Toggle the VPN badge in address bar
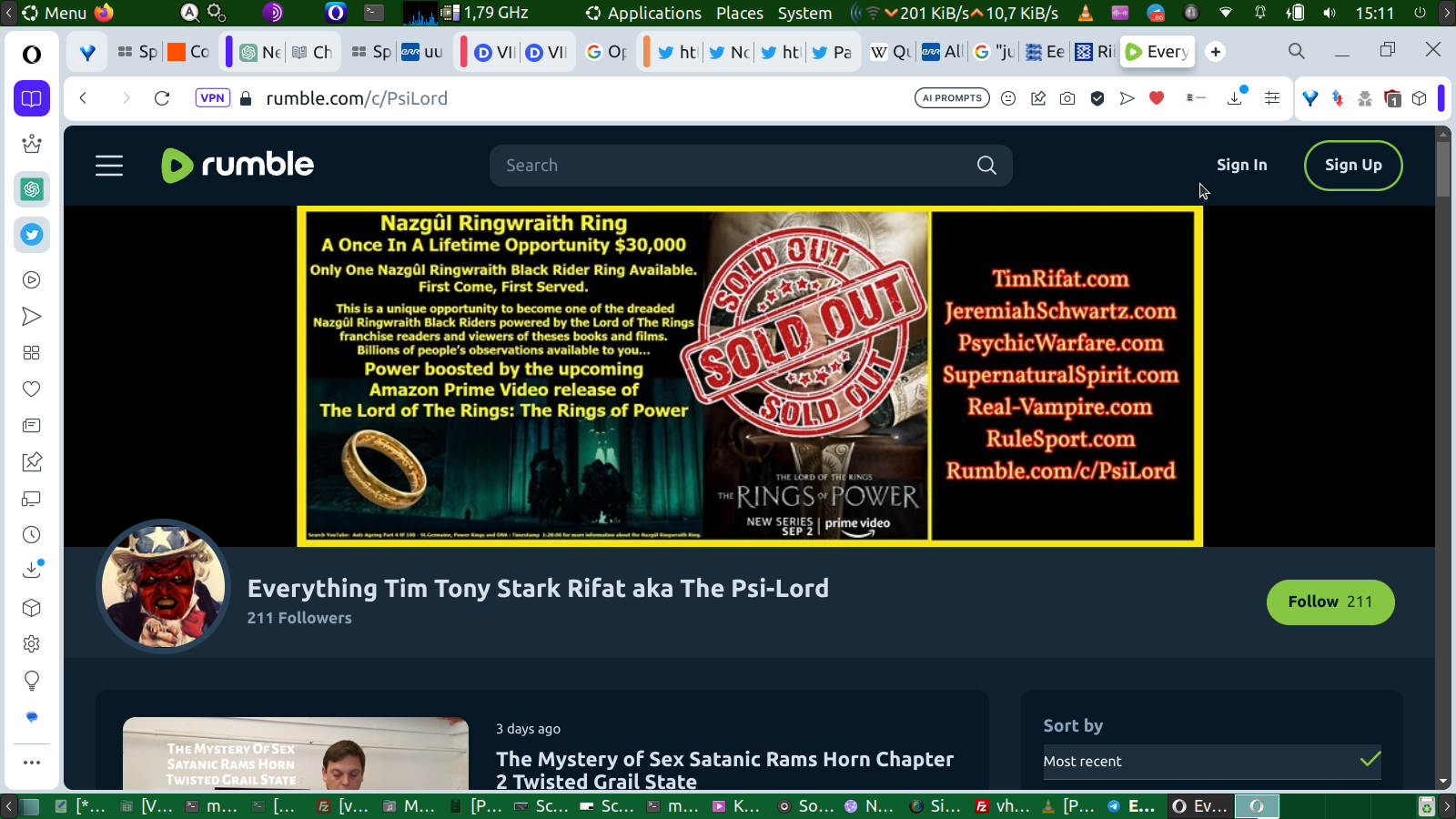This screenshot has height=819, width=1456. click(213, 98)
